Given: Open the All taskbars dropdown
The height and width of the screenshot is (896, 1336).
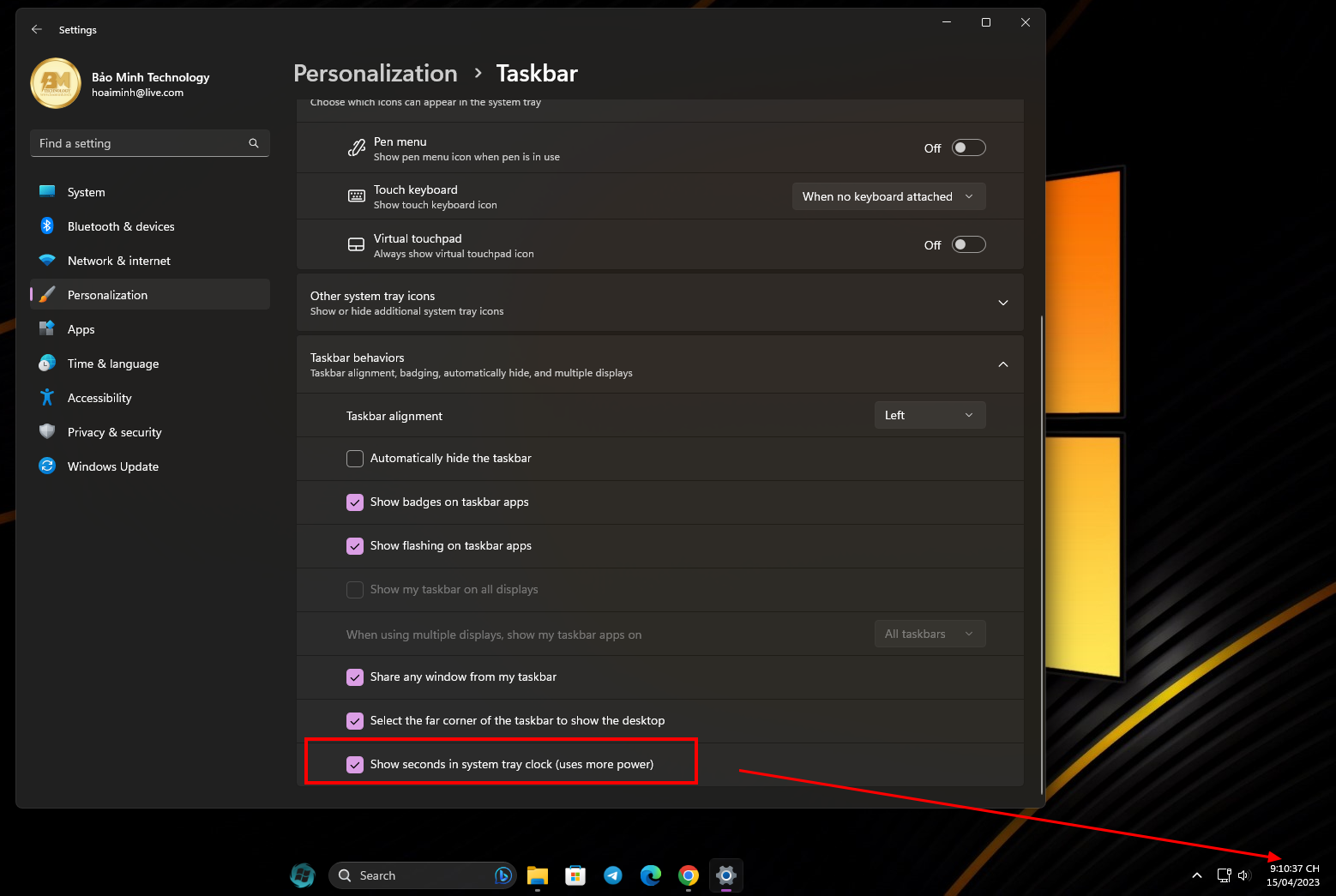Looking at the screenshot, I should point(930,634).
